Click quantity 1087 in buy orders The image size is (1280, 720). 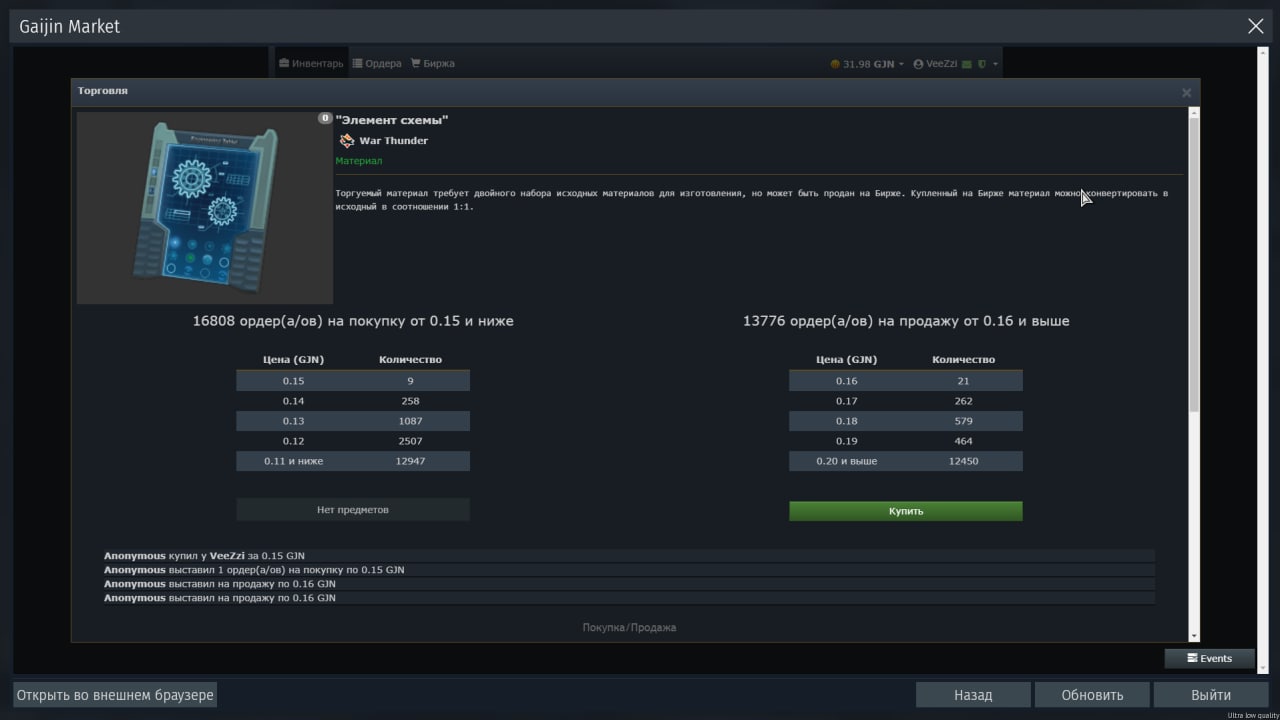pyautogui.click(x=410, y=421)
